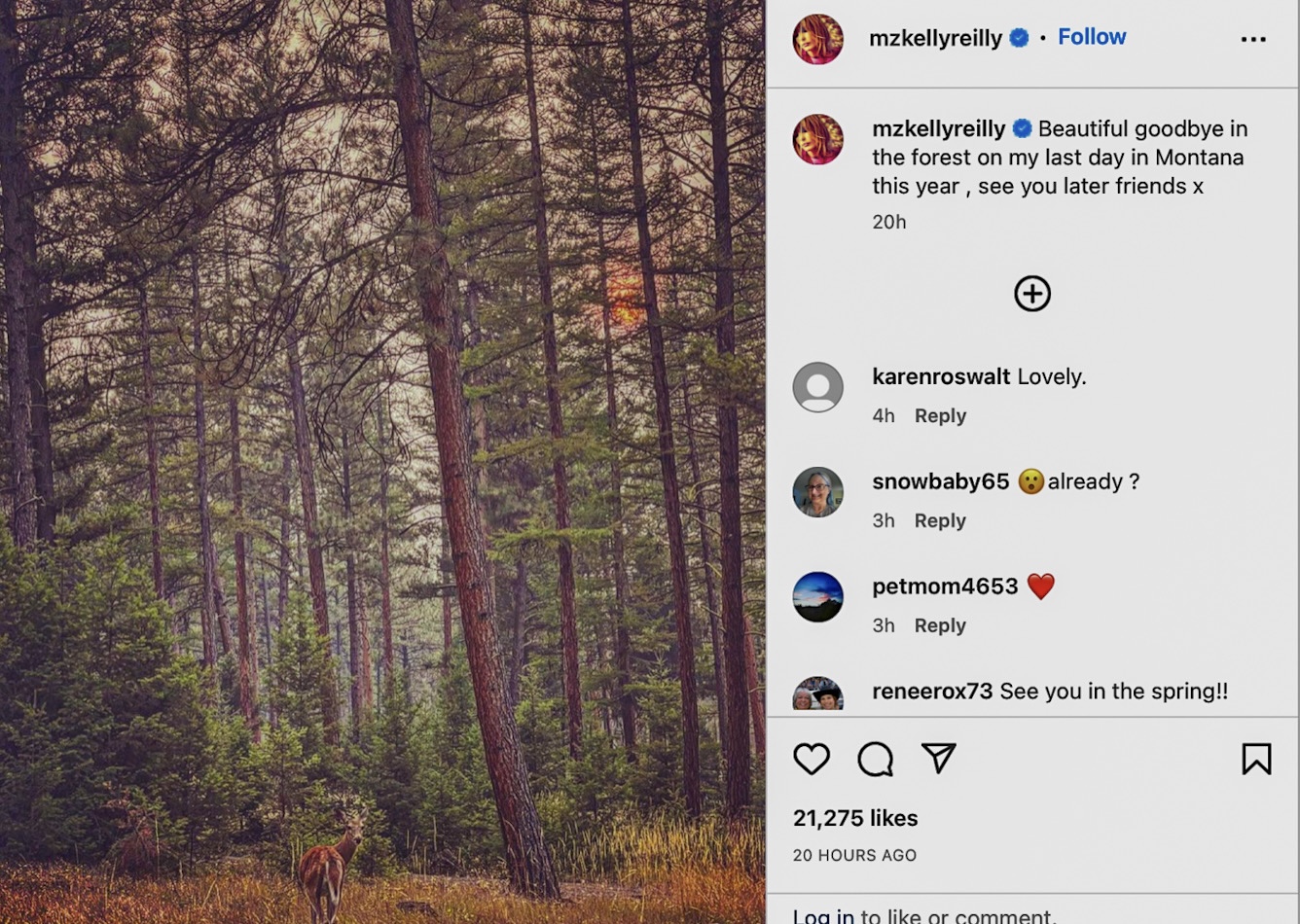This screenshot has width=1300, height=924.
Task: Click mzkellyreilly's verified badge
Action: click(1021, 38)
